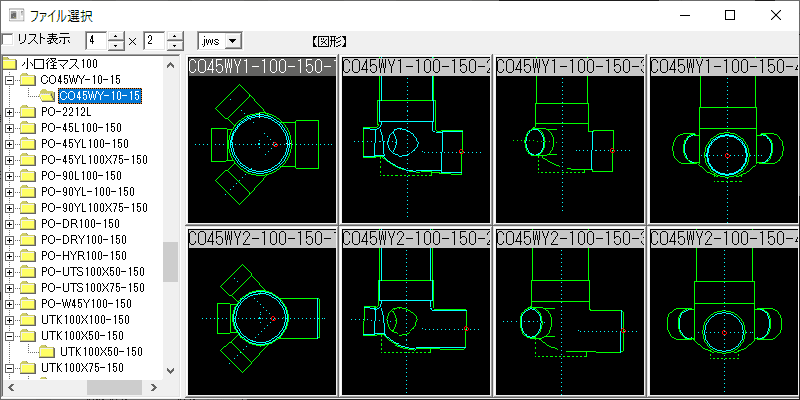Click the PO-90YL100X75-150 folder icon

pyautogui.click(x=28, y=208)
